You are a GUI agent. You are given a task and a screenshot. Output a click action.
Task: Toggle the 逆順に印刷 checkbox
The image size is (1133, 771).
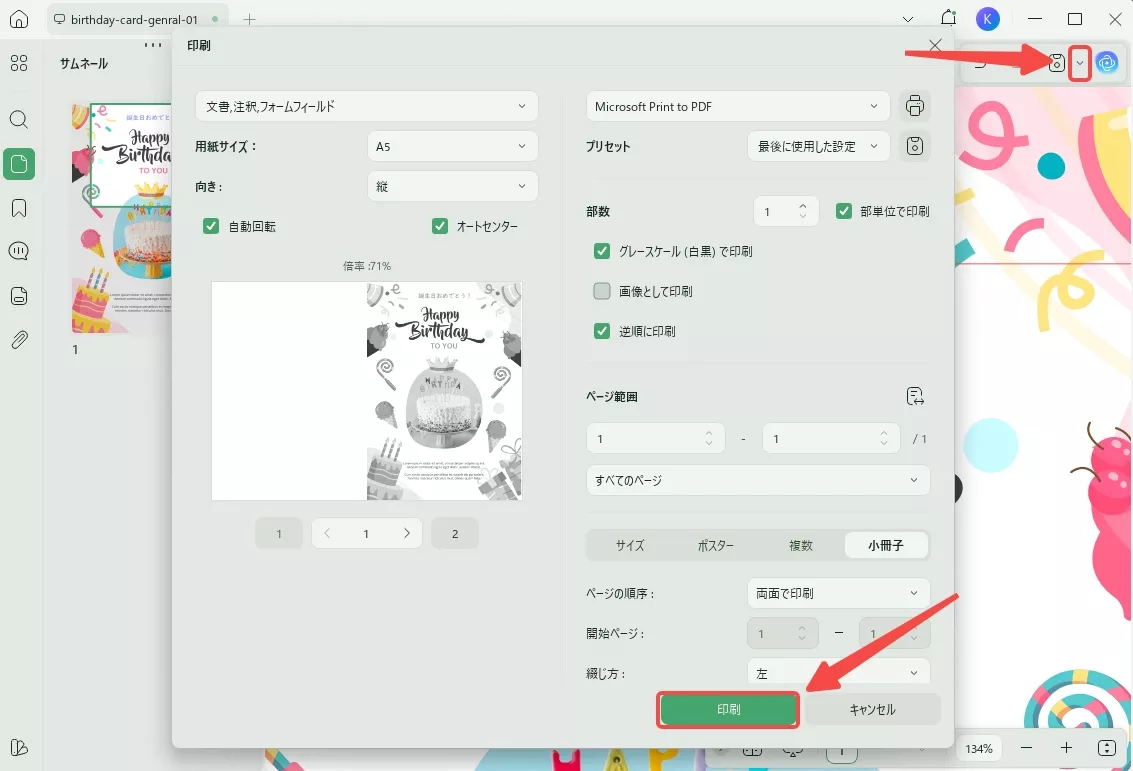coord(601,331)
